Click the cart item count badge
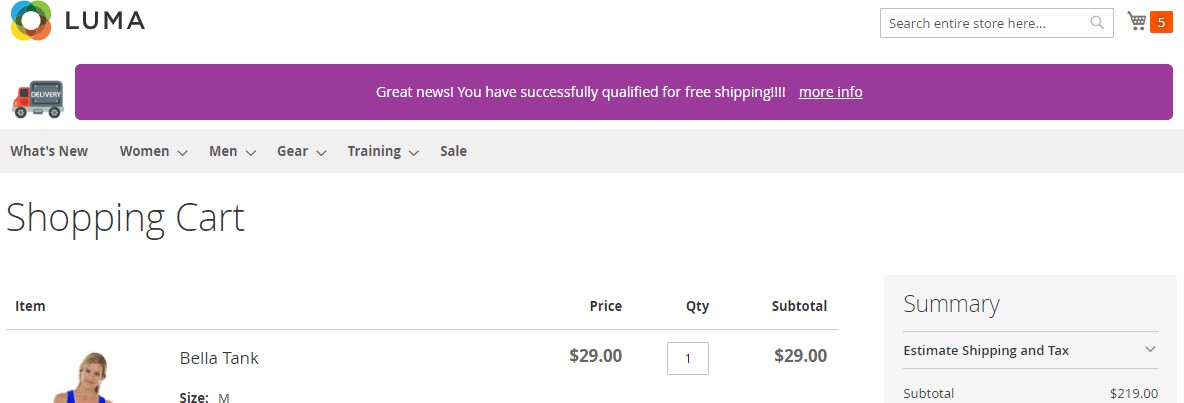The height and width of the screenshot is (403, 1184). point(1161,22)
